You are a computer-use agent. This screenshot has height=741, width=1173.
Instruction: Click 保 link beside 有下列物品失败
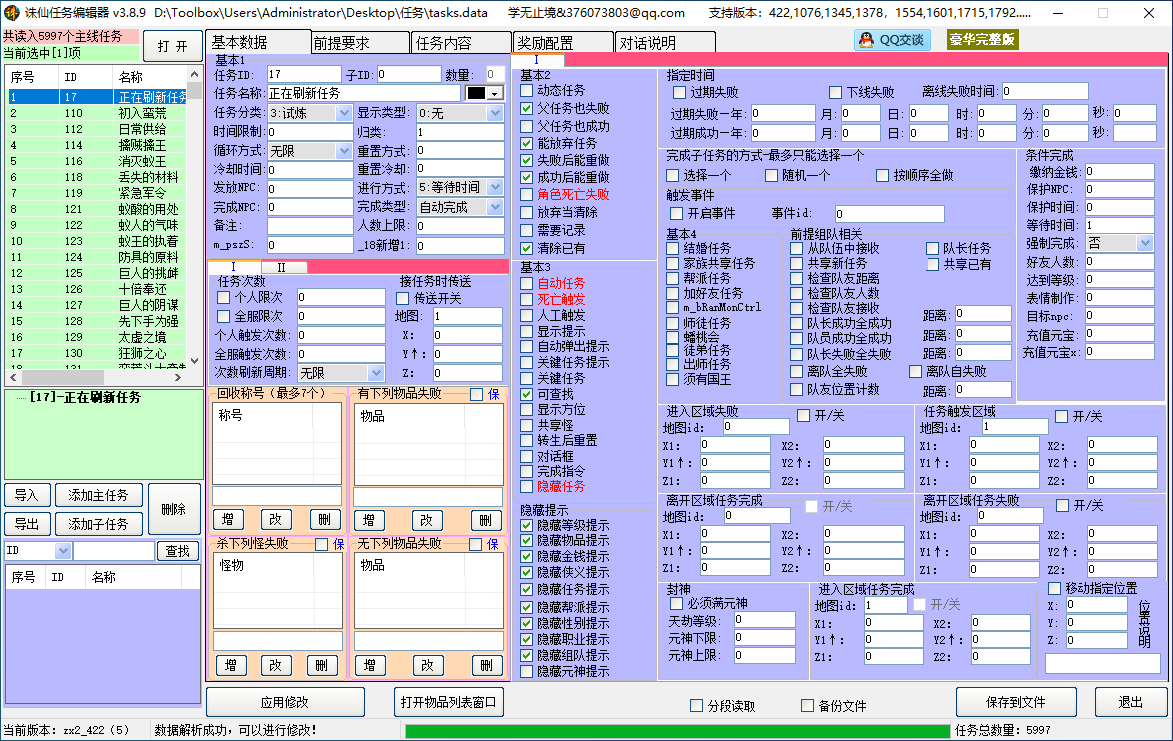click(x=494, y=394)
